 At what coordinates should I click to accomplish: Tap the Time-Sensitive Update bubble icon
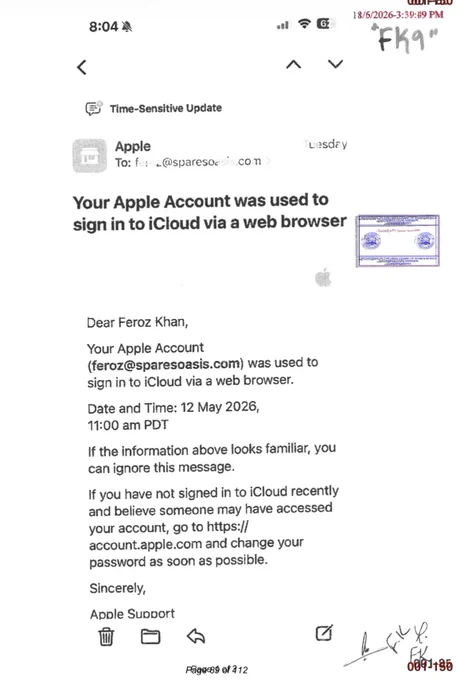(93, 108)
